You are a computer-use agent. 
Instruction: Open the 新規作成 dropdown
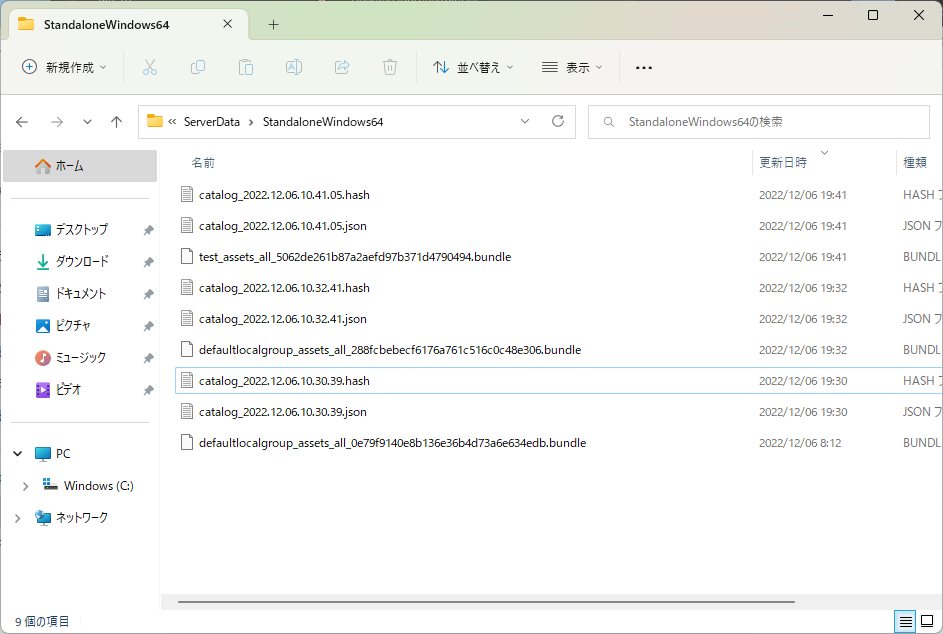pyautogui.click(x=64, y=67)
